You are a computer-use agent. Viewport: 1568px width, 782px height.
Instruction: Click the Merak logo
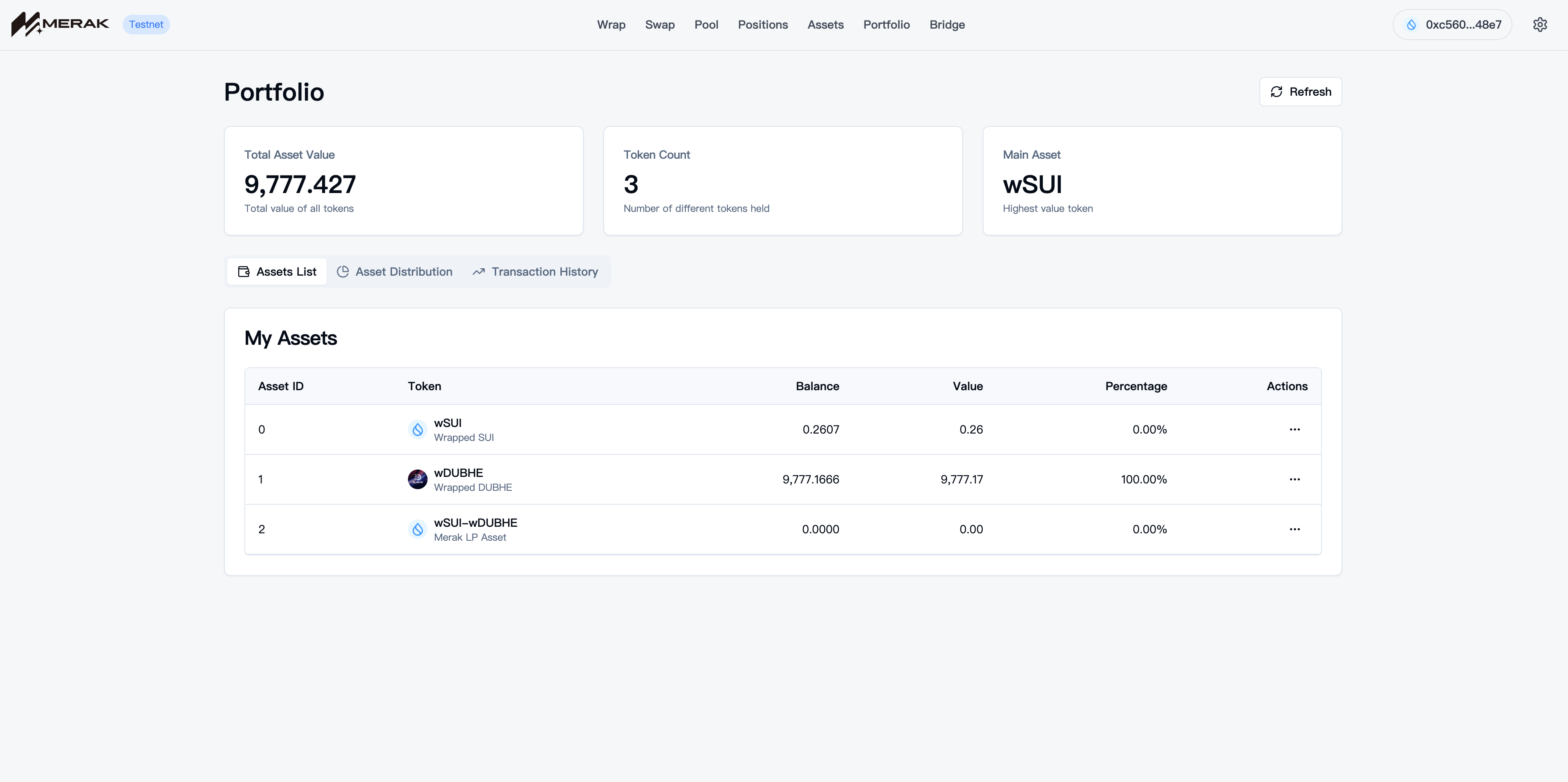(60, 25)
